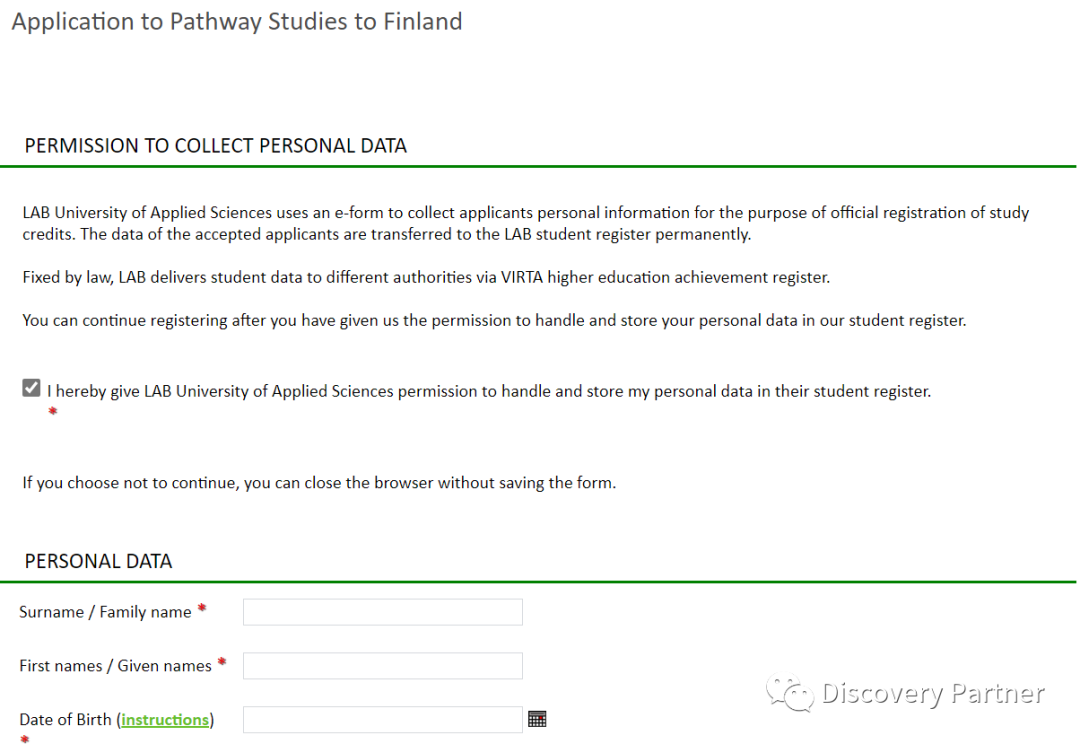Open the Date of Birth calendar picker
1080x744 pixels.
click(x=537, y=719)
